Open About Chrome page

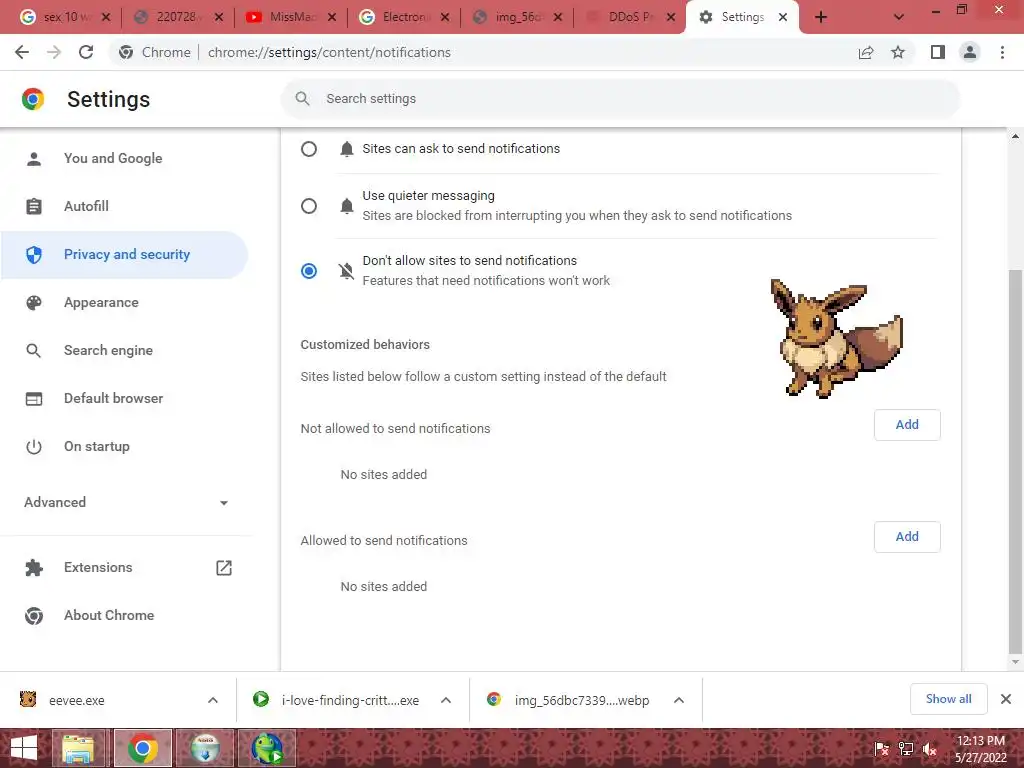[x=124, y=615]
